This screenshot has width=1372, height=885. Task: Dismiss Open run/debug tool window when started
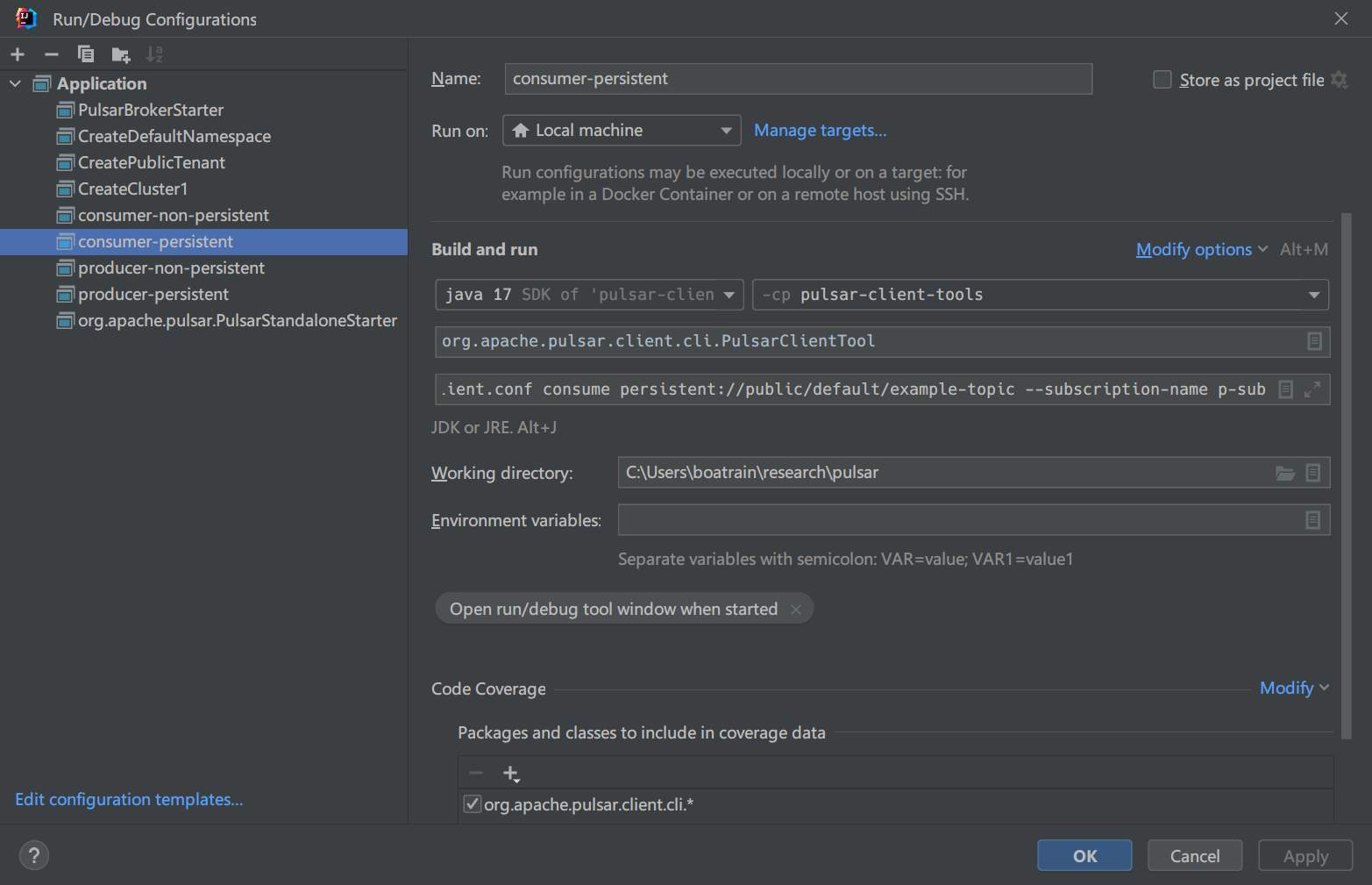[x=796, y=608]
